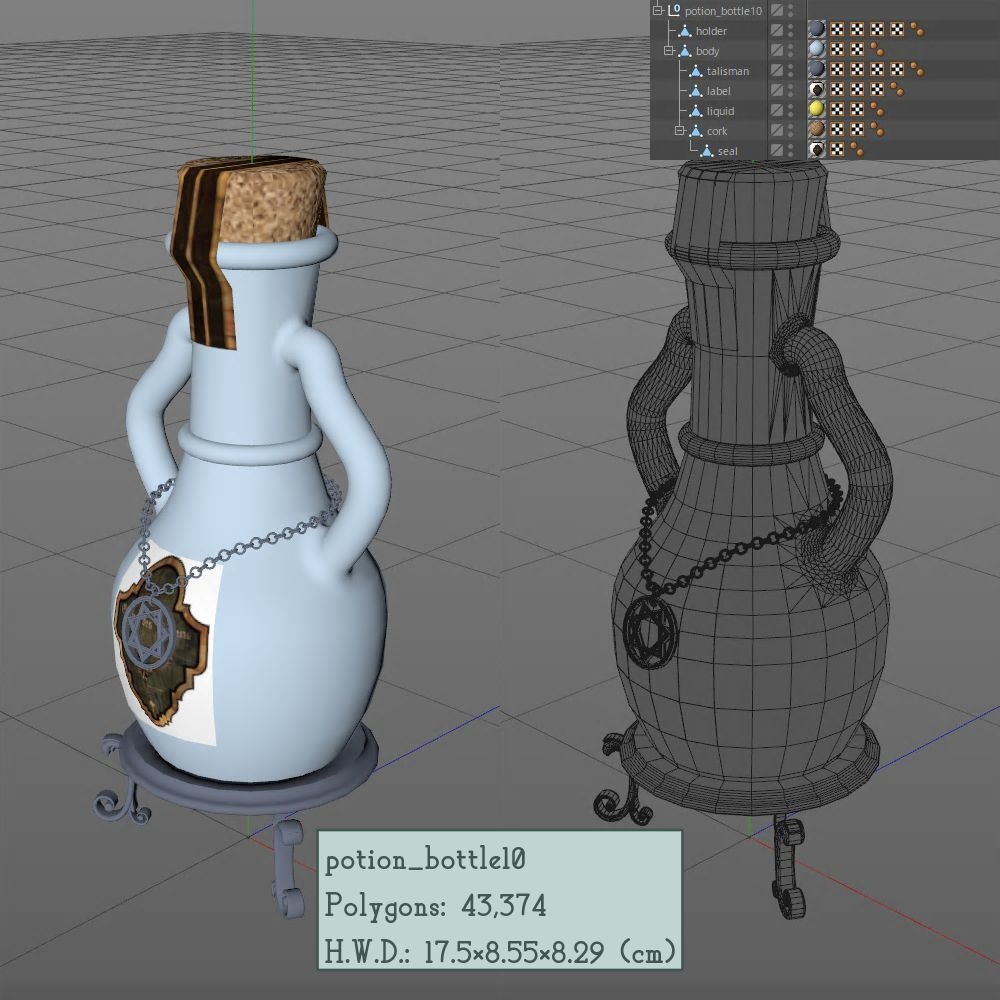The image size is (1000, 1000).
Task: Select the 'cork' object name
Action: [717, 131]
